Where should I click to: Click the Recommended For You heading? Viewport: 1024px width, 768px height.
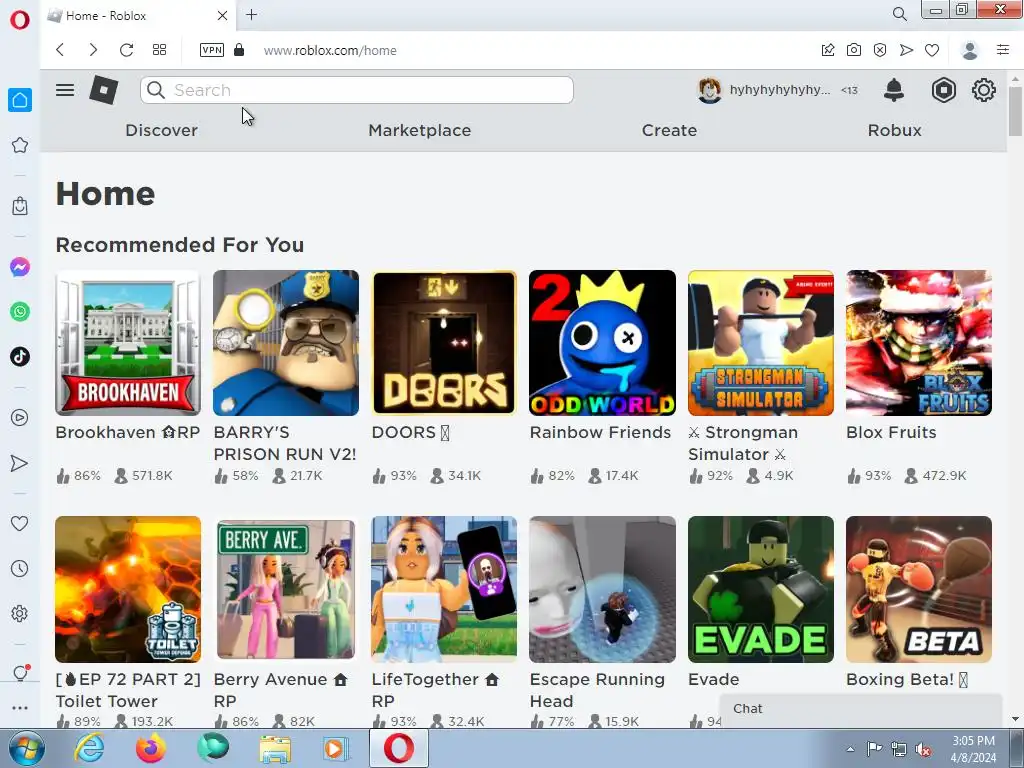tap(180, 245)
